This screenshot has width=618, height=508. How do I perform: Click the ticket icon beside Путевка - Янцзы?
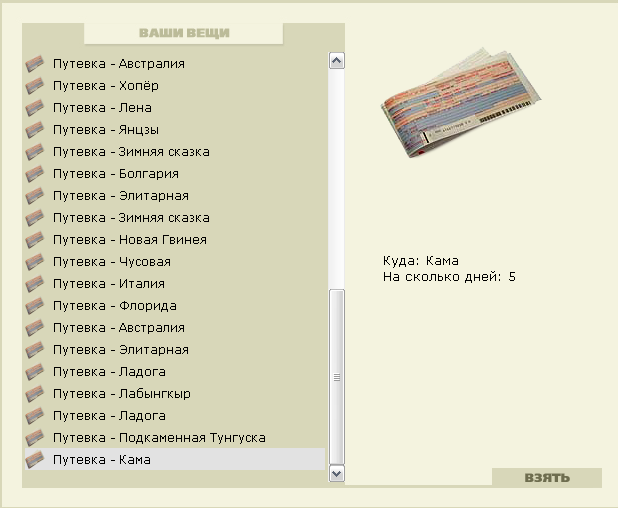point(35,130)
